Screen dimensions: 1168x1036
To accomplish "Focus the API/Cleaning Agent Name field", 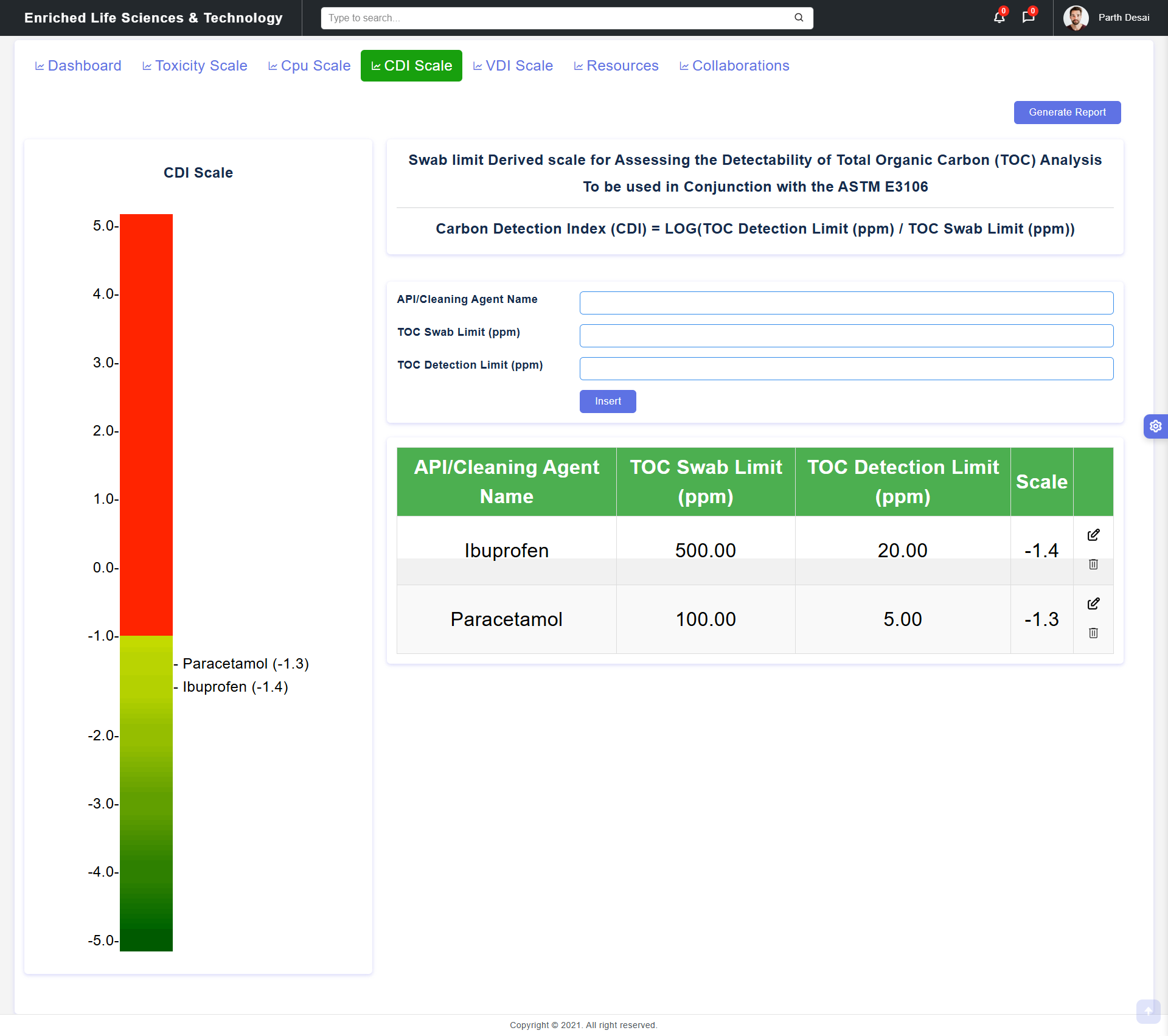I will click(846, 303).
